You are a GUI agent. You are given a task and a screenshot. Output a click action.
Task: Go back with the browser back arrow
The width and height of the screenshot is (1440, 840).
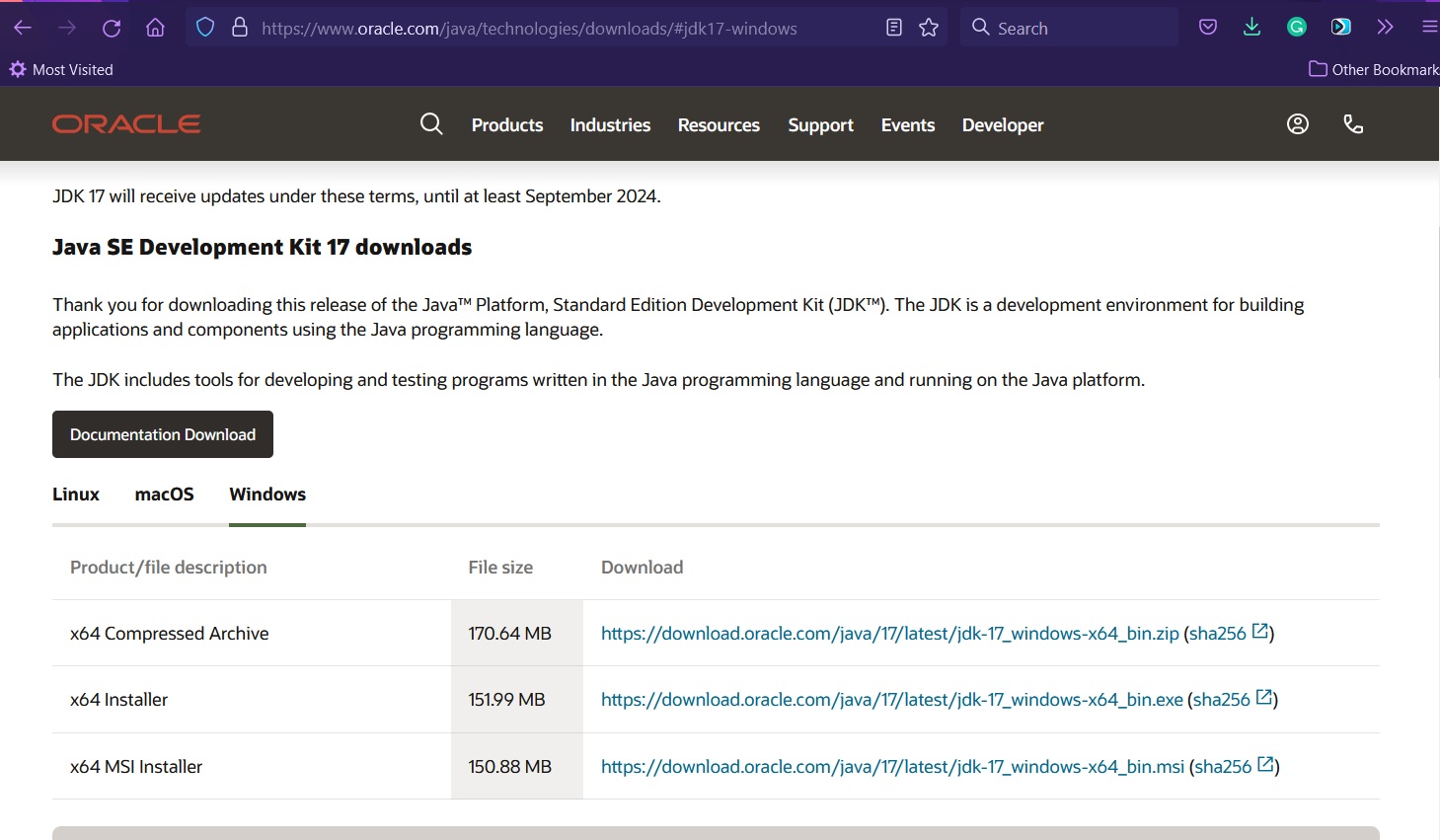[x=23, y=28]
